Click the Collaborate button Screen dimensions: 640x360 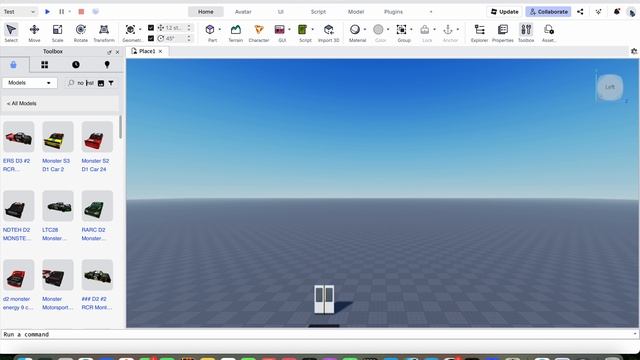point(549,12)
